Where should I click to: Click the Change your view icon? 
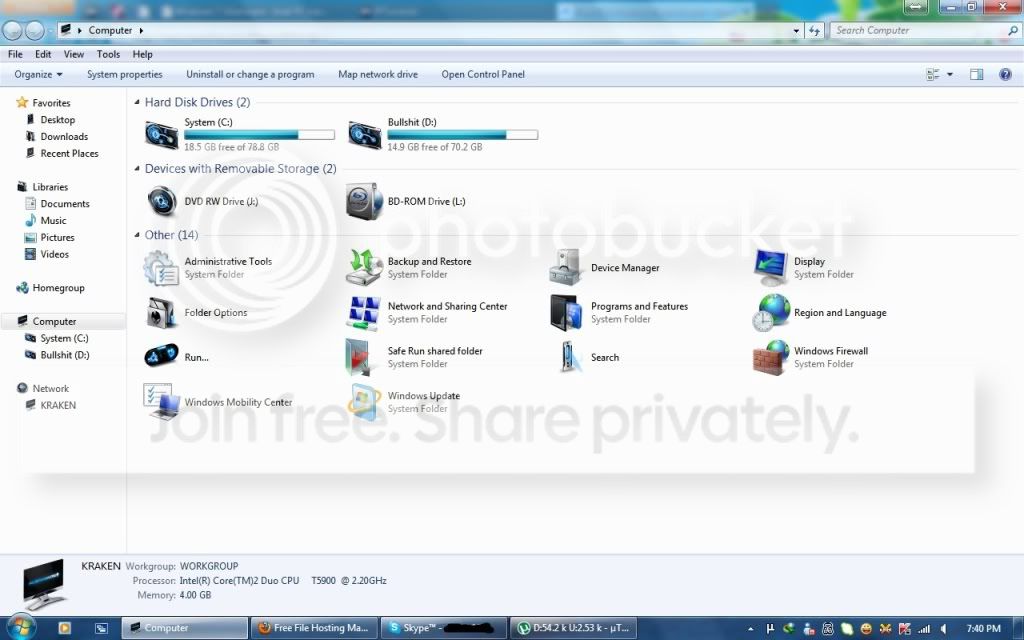click(933, 74)
